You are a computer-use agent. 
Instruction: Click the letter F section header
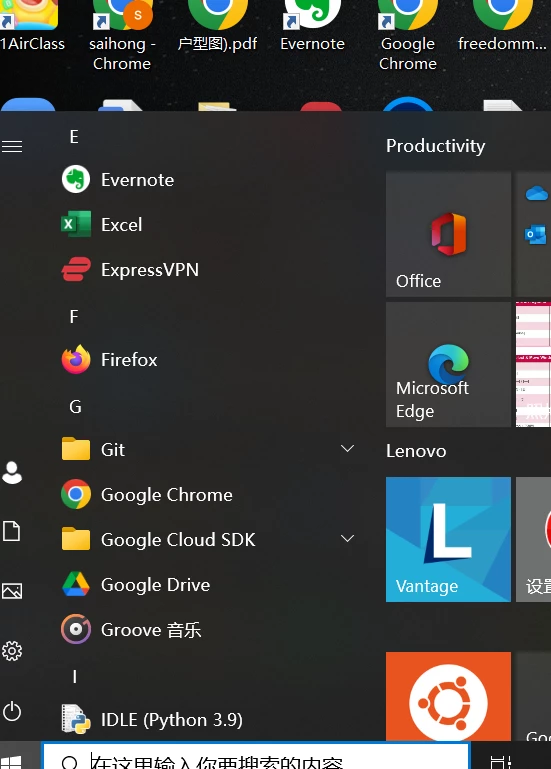click(x=74, y=316)
